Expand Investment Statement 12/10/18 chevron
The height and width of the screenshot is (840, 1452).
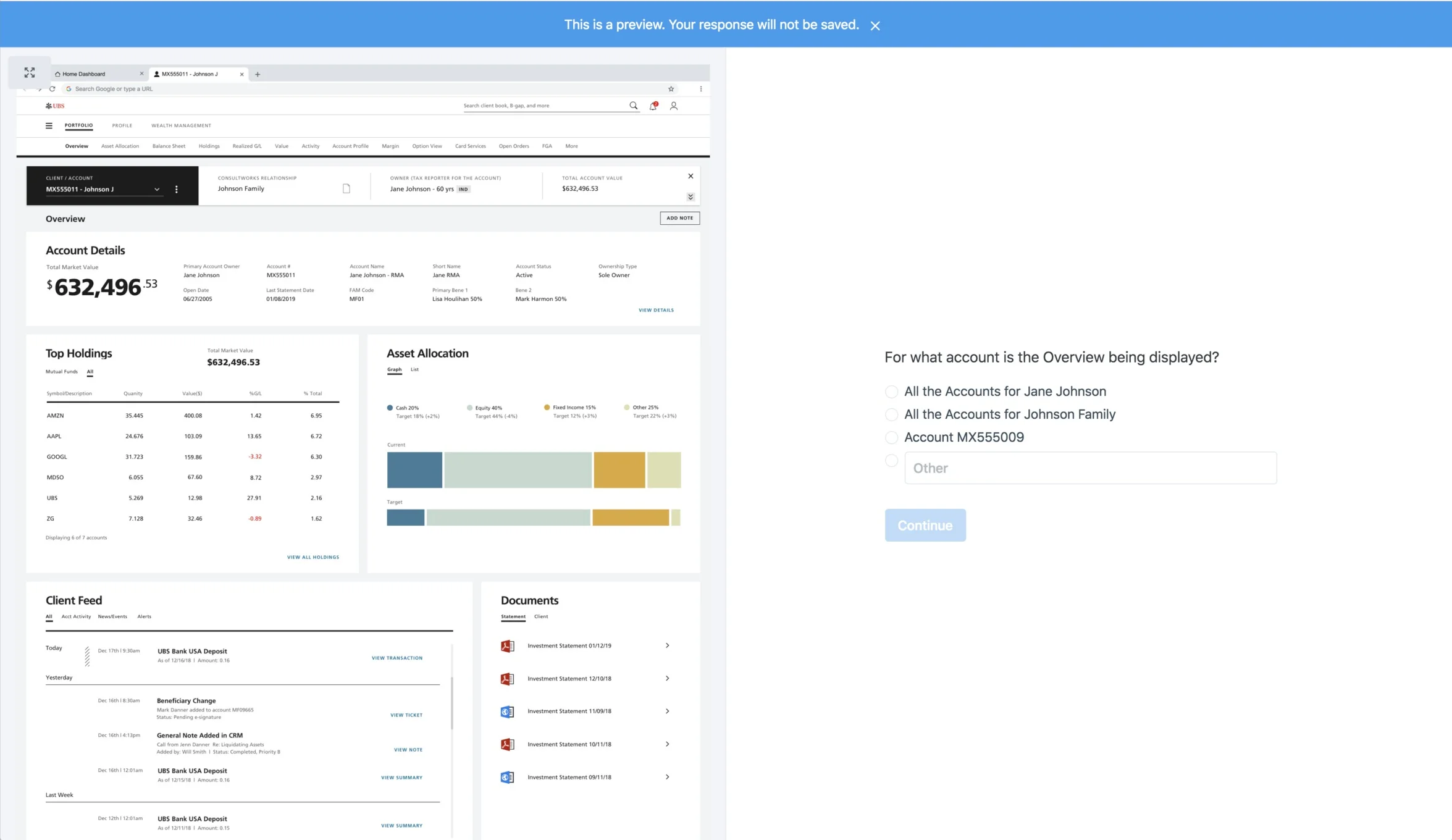tap(667, 678)
